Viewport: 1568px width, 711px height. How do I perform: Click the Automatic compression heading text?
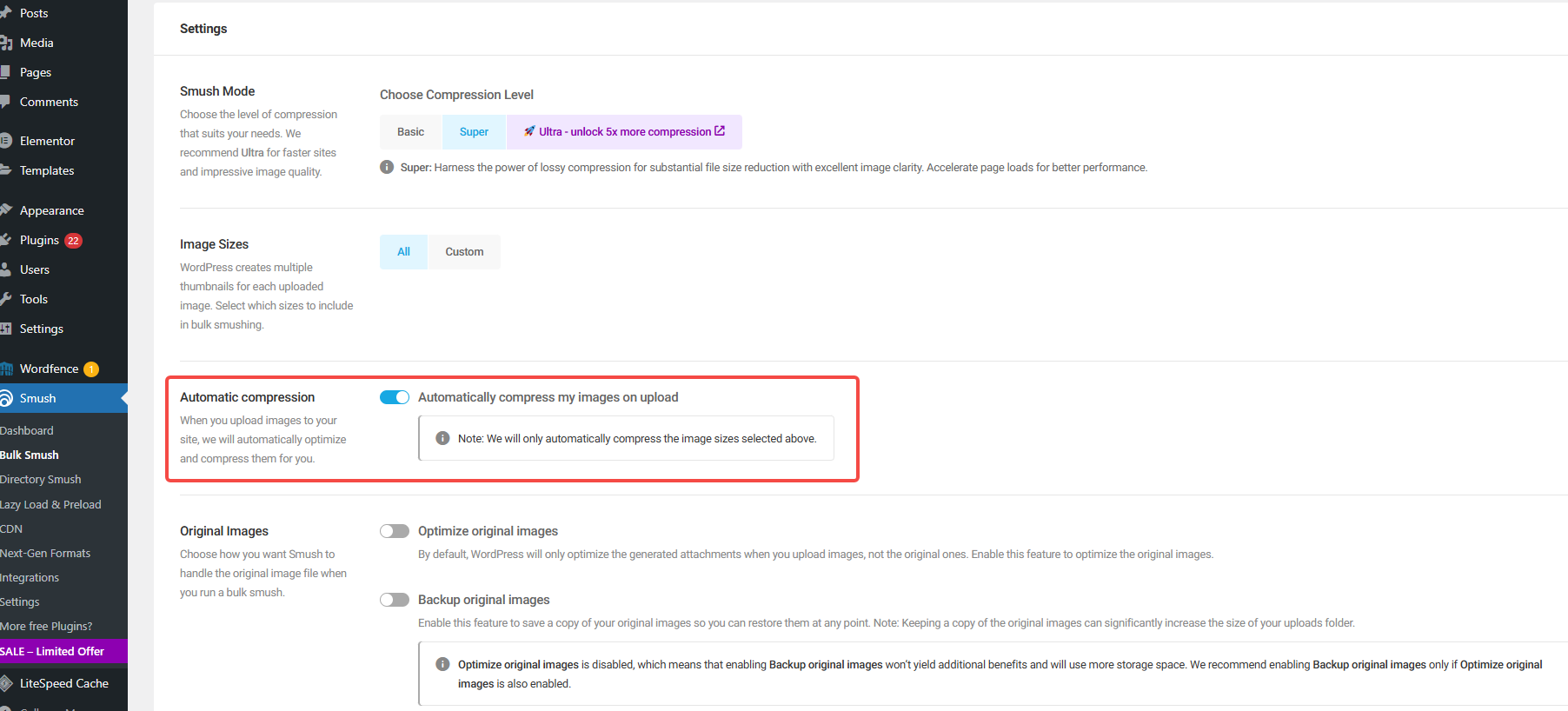pos(248,397)
